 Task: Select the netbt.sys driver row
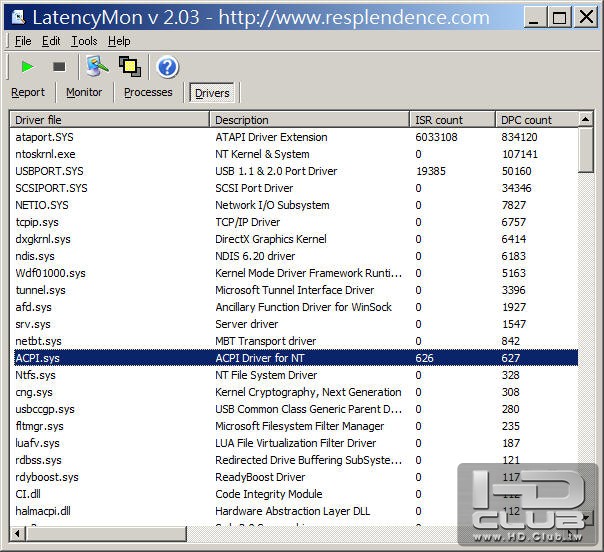[x=296, y=341]
